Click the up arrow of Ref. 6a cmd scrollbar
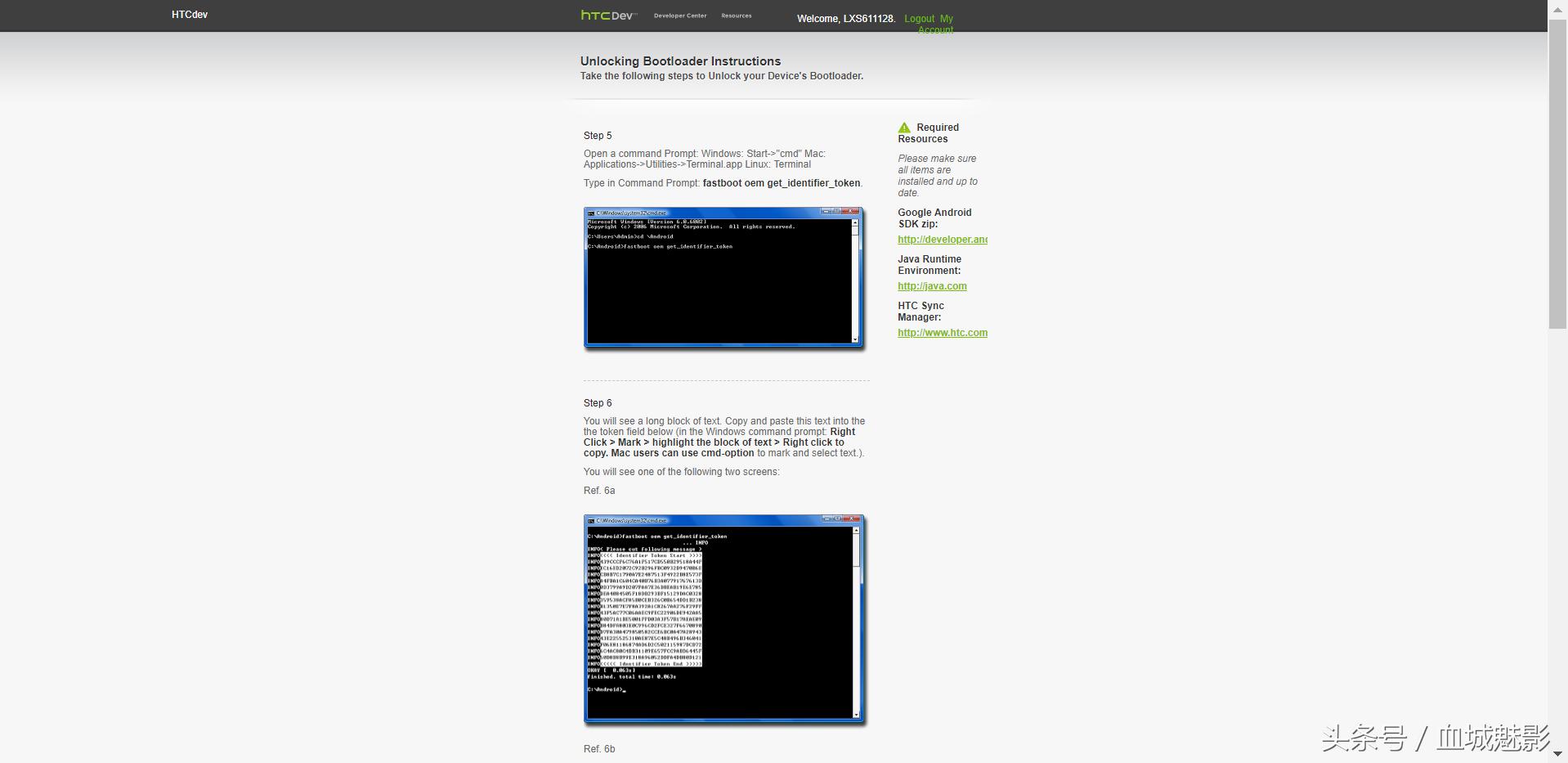 click(855, 531)
